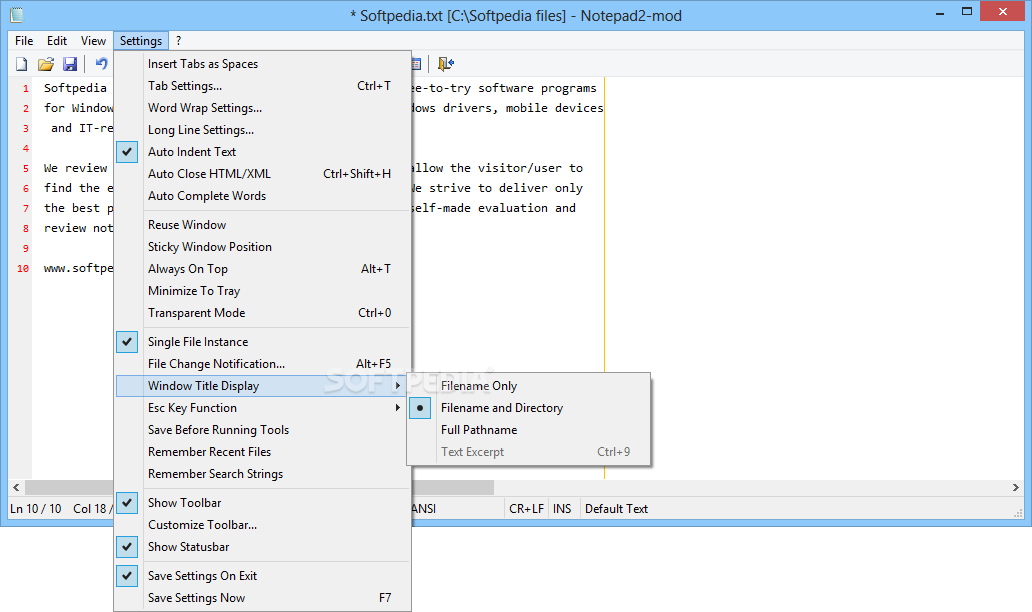The width and height of the screenshot is (1032, 612).
Task: Click the CR+LF status bar field
Action: pos(527,509)
